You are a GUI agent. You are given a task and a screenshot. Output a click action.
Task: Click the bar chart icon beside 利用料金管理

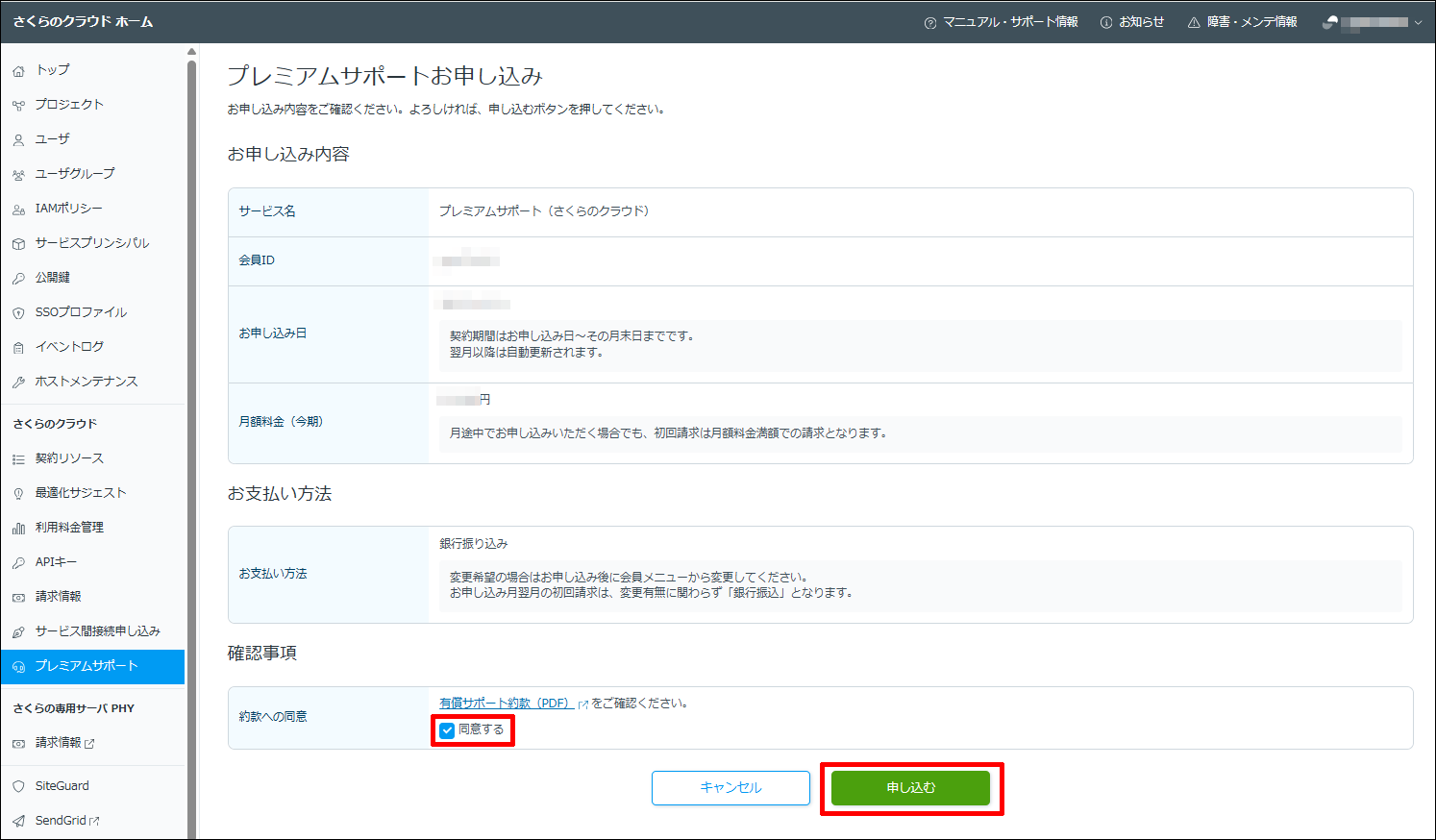click(x=18, y=529)
